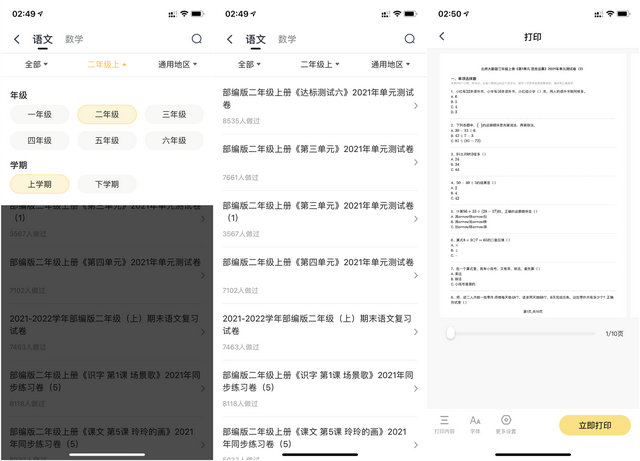Open search on the test paper list screen

click(410, 39)
